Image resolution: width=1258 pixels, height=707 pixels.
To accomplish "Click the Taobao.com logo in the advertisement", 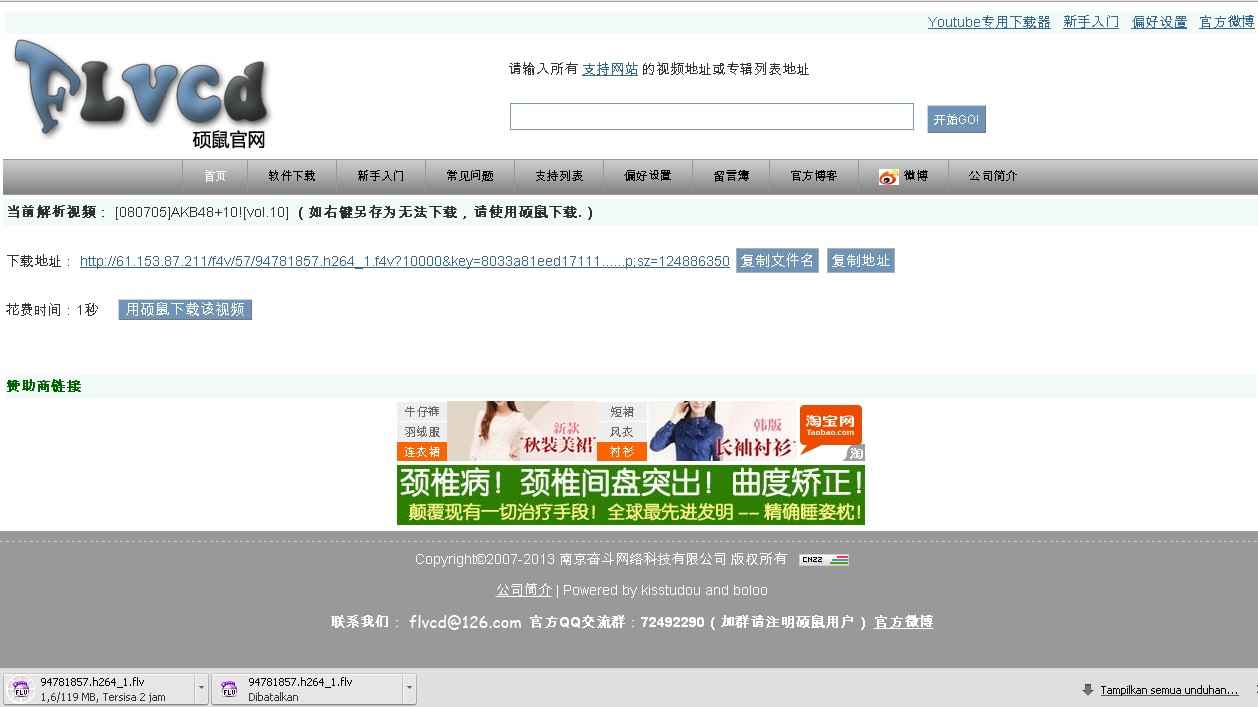I will click(x=829, y=423).
